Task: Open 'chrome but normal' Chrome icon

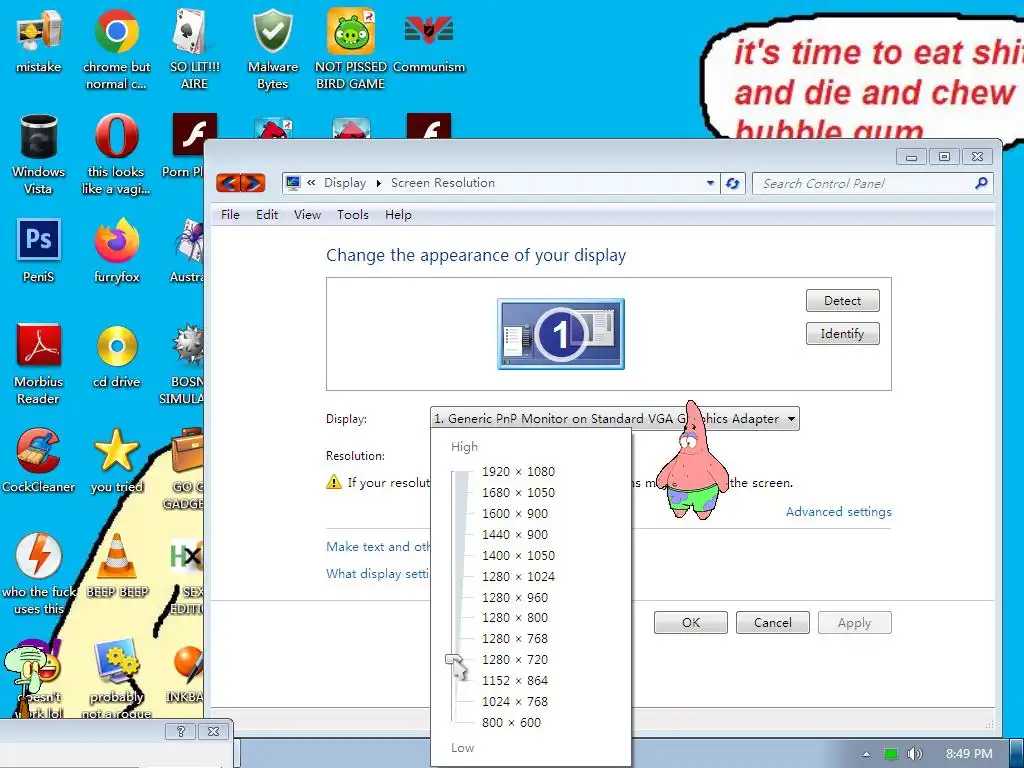Action: coord(116,49)
